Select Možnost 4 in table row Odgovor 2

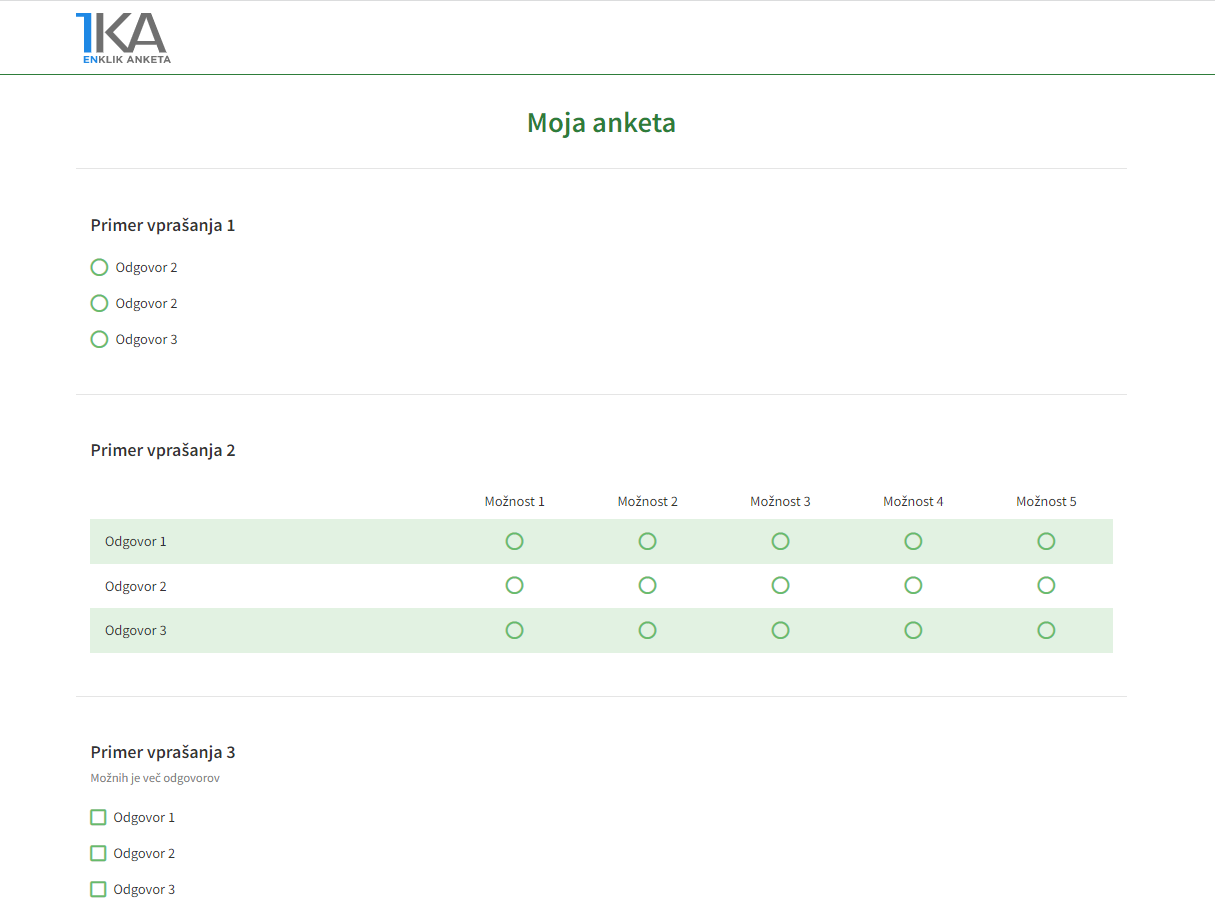click(x=913, y=585)
